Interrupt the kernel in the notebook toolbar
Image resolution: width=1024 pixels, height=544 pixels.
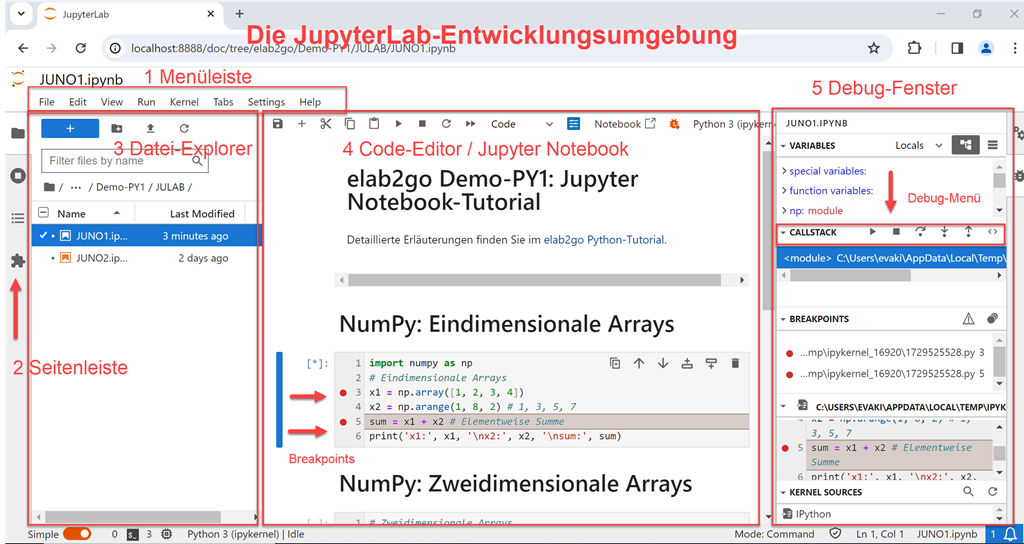tap(422, 123)
